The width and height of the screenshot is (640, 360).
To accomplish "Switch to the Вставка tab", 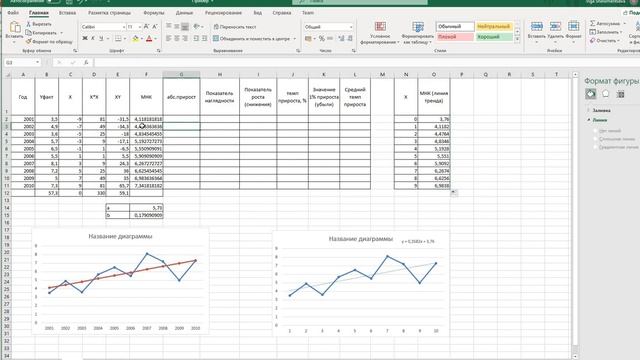I will coord(67,13).
